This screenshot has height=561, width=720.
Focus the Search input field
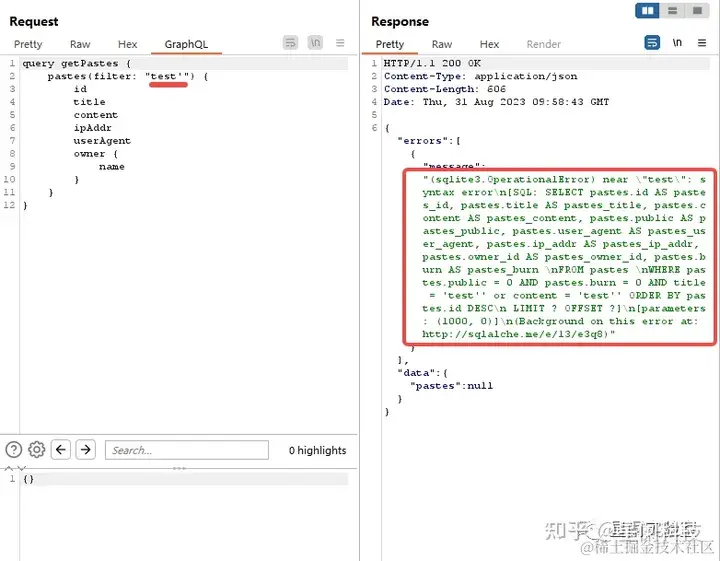pyautogui.click(x=187, y=450)
